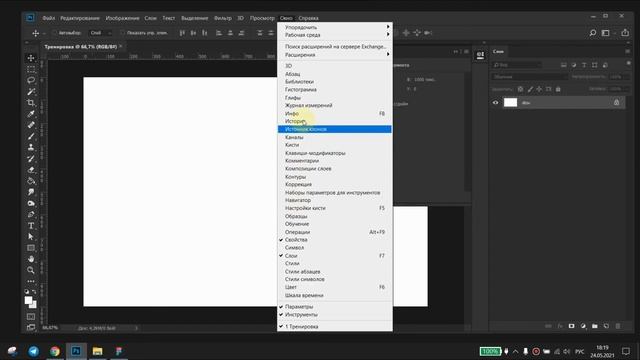Open the Слой auto-select dropdown
Screen dimensions: 640x360
[x=101, y=33]
